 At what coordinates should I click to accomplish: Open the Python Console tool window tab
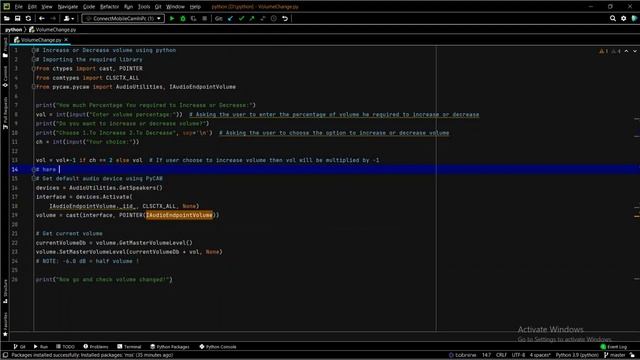pyautogui.click(x=218, y=347)
